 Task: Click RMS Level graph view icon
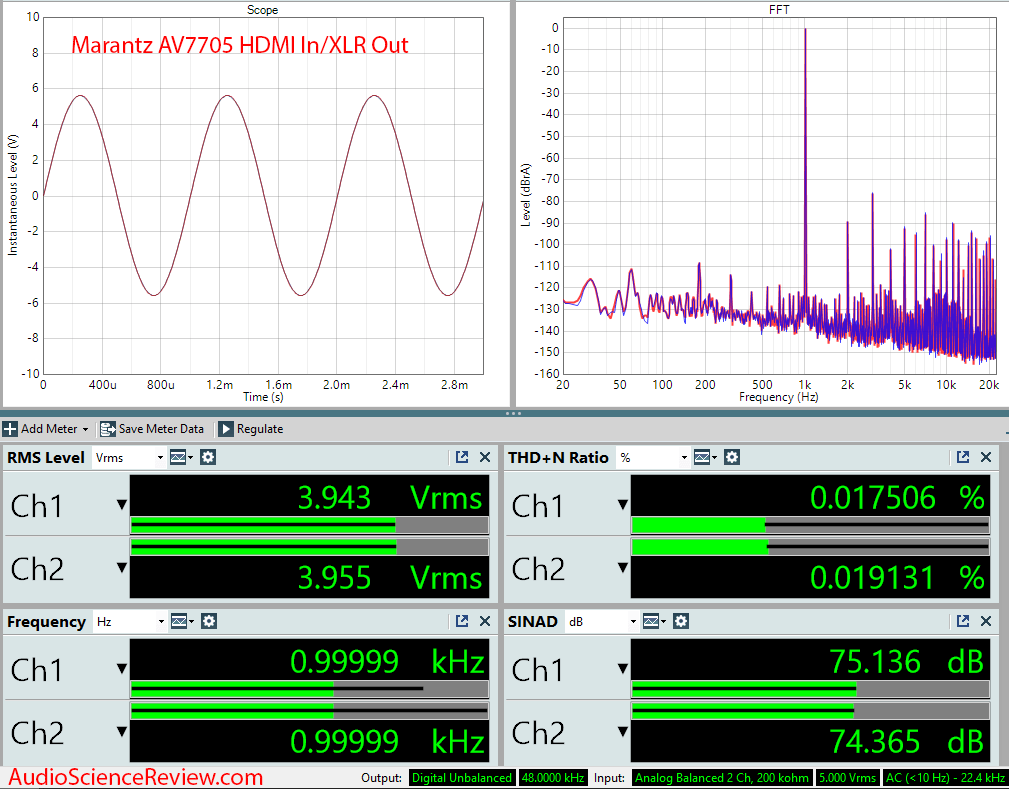click(181, 458)
